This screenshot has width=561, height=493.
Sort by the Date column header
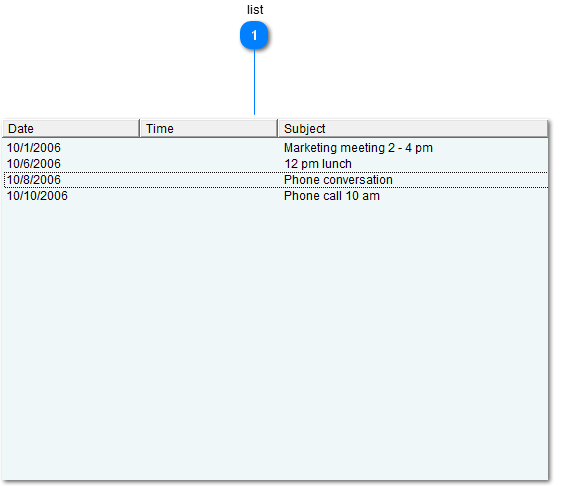coord(70,128)
